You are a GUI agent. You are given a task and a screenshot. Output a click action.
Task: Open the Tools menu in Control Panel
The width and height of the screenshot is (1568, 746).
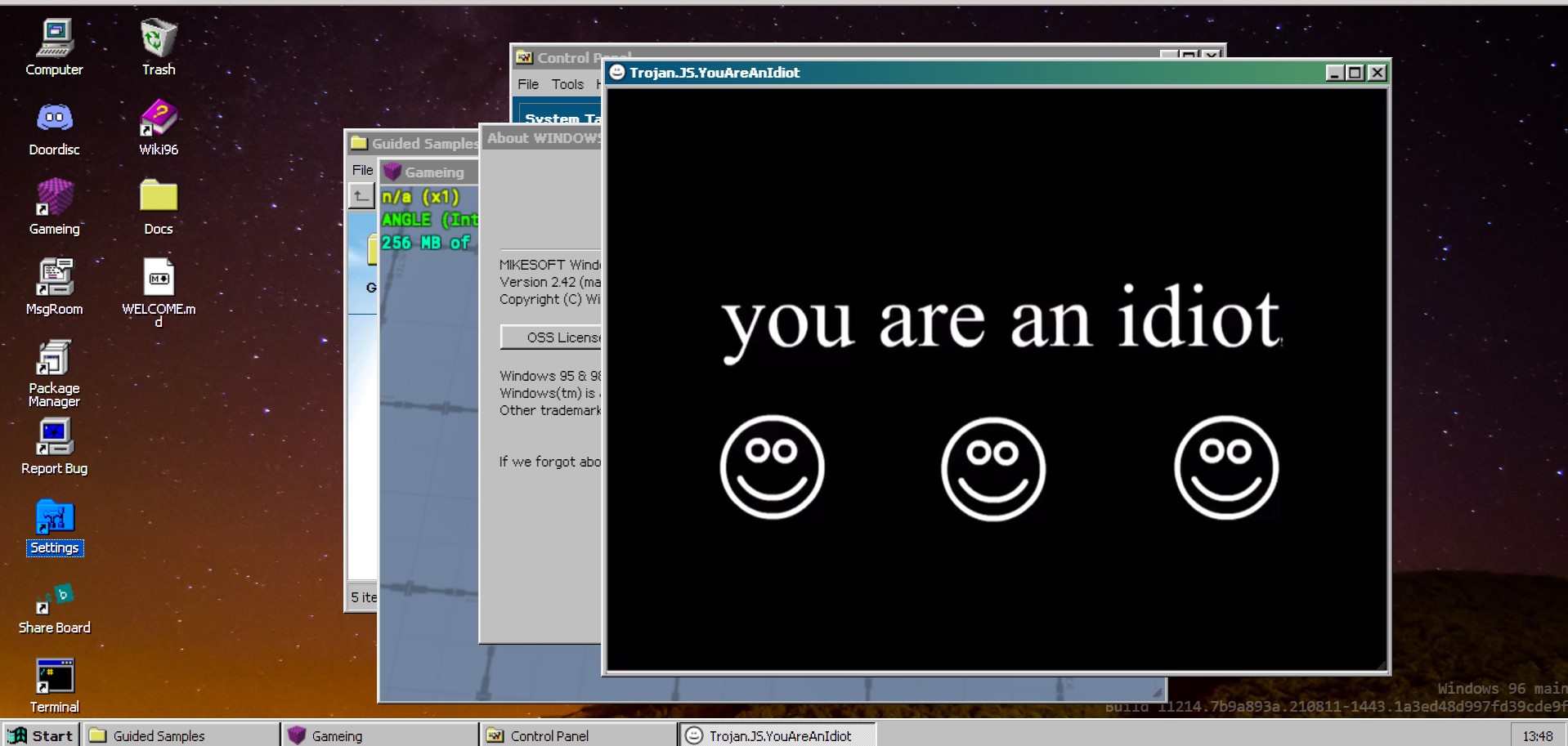567,84
